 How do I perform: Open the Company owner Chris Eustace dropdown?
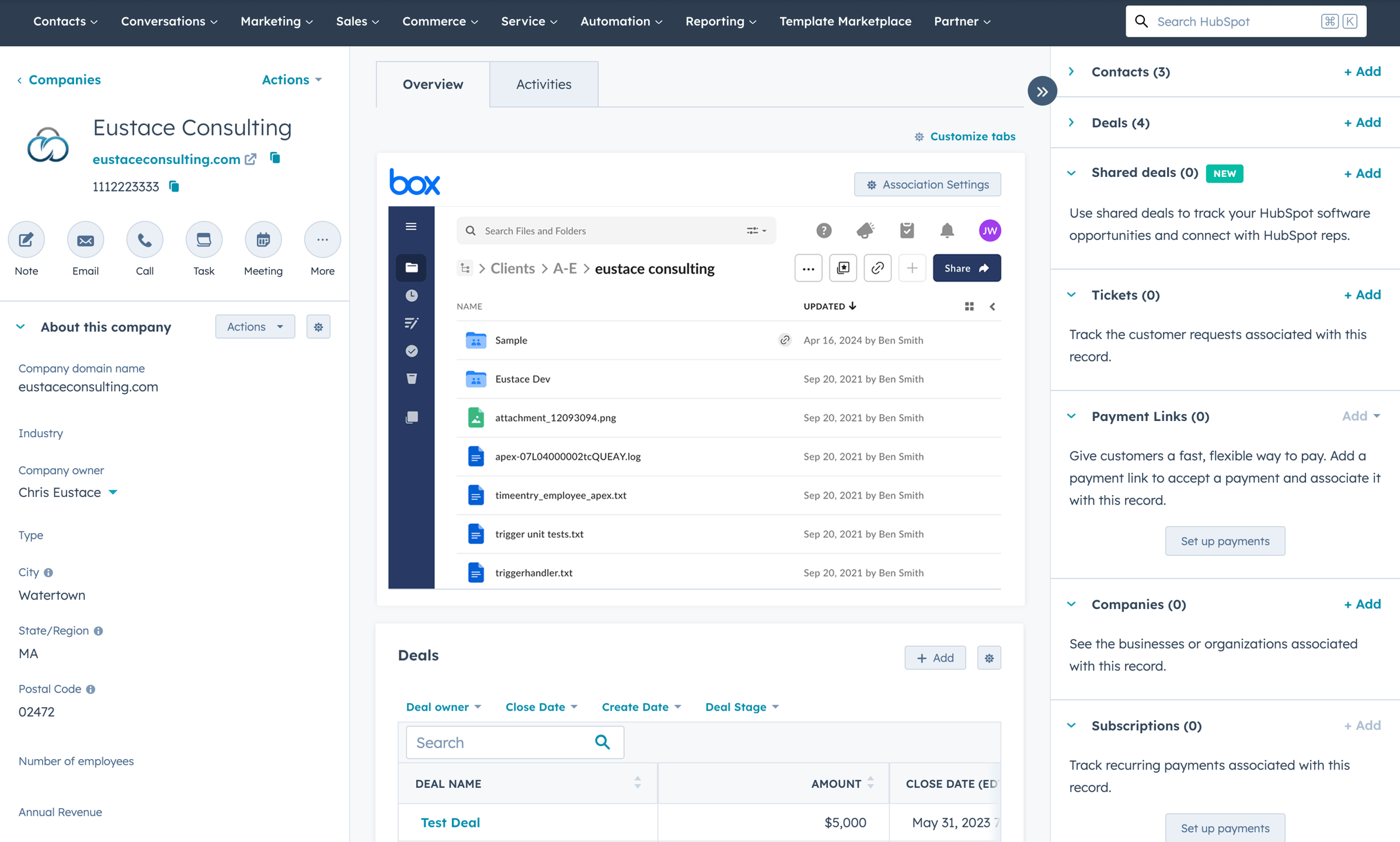click(68, 492)
